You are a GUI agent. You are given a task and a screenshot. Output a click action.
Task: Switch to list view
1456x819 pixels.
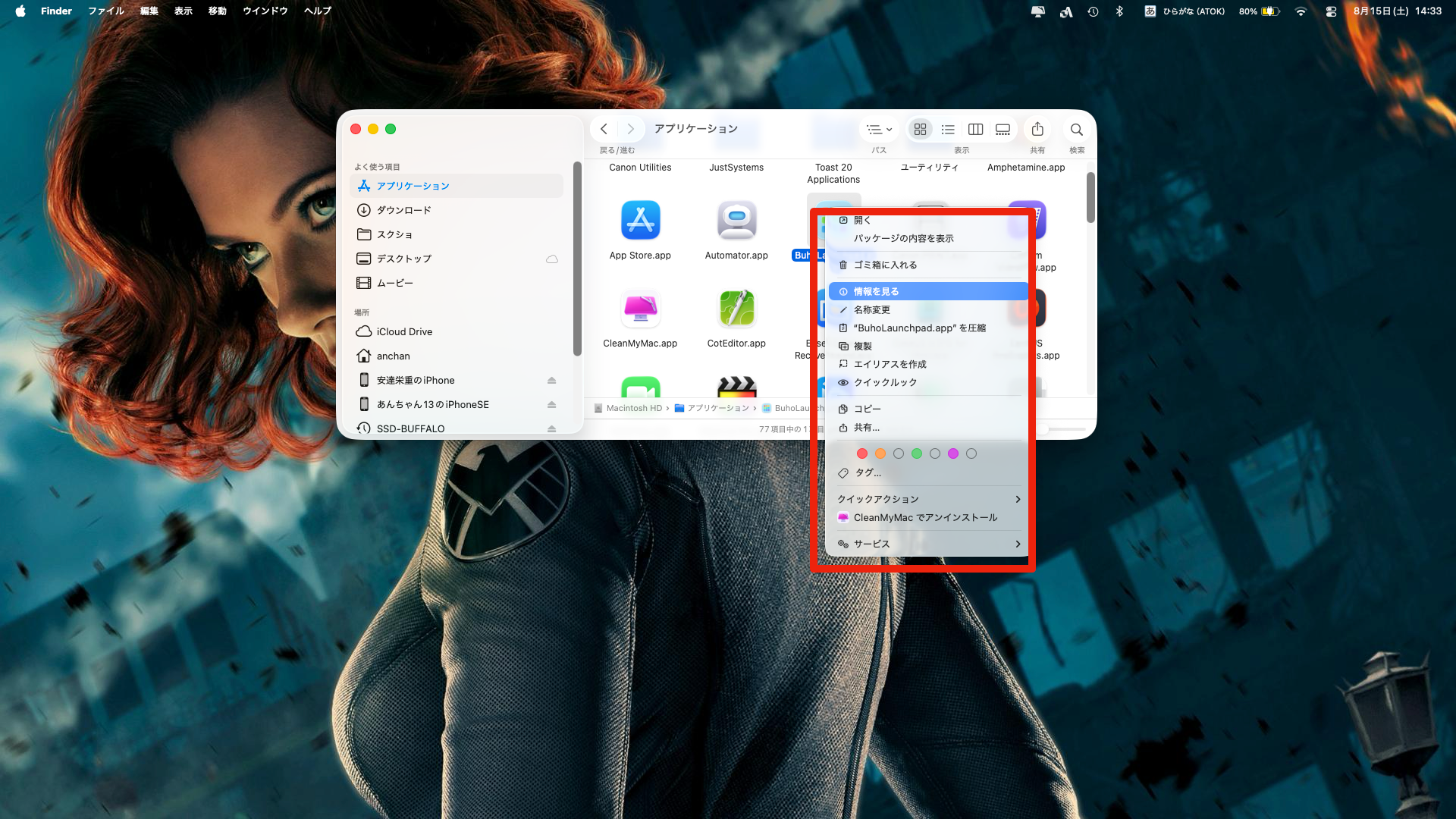click(x=948, y=130)
